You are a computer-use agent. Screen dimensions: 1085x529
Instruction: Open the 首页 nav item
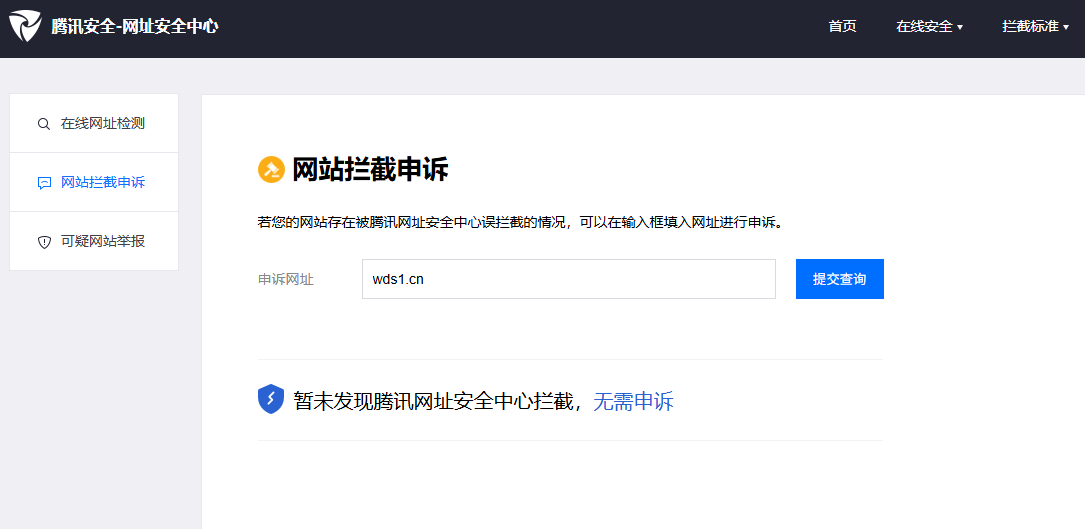[842, 27]
